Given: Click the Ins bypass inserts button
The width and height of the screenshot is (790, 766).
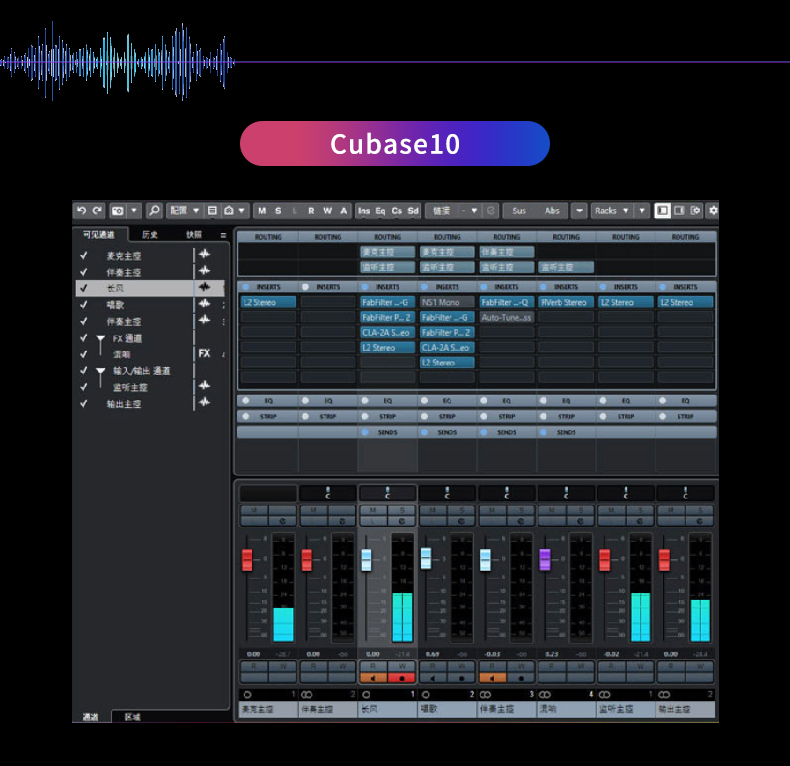Looking at the screenshot, I should [x=364, y=211].
